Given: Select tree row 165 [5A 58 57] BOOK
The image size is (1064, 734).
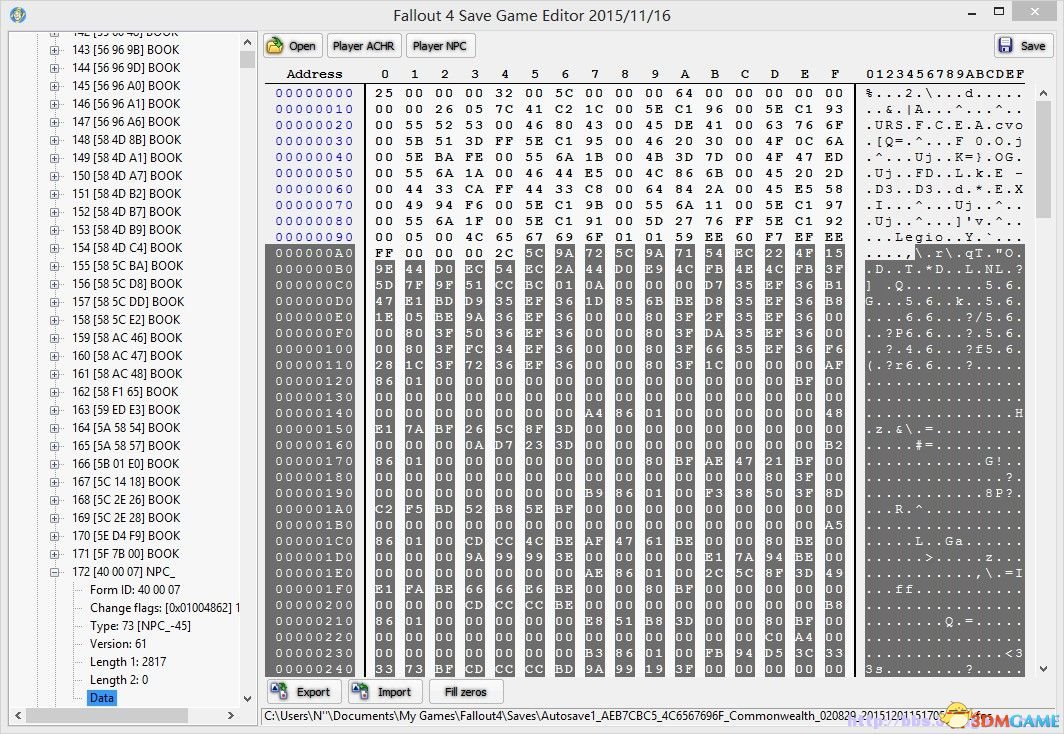Looking at the screenshot, I should (x=126, y=446).
